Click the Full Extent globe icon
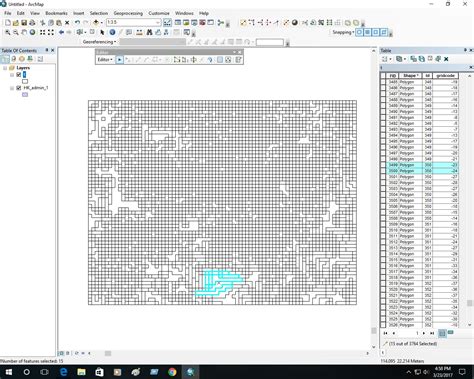This screenshot has height=379, width=474. click(x=32, y=32)
